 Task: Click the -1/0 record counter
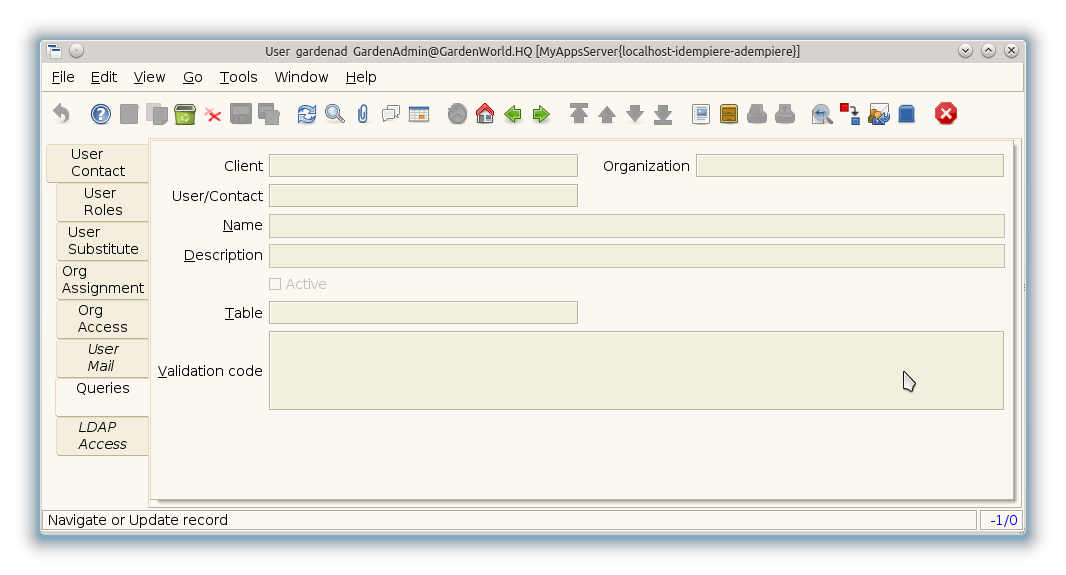pyautogui.click(x=1003, y=520)
